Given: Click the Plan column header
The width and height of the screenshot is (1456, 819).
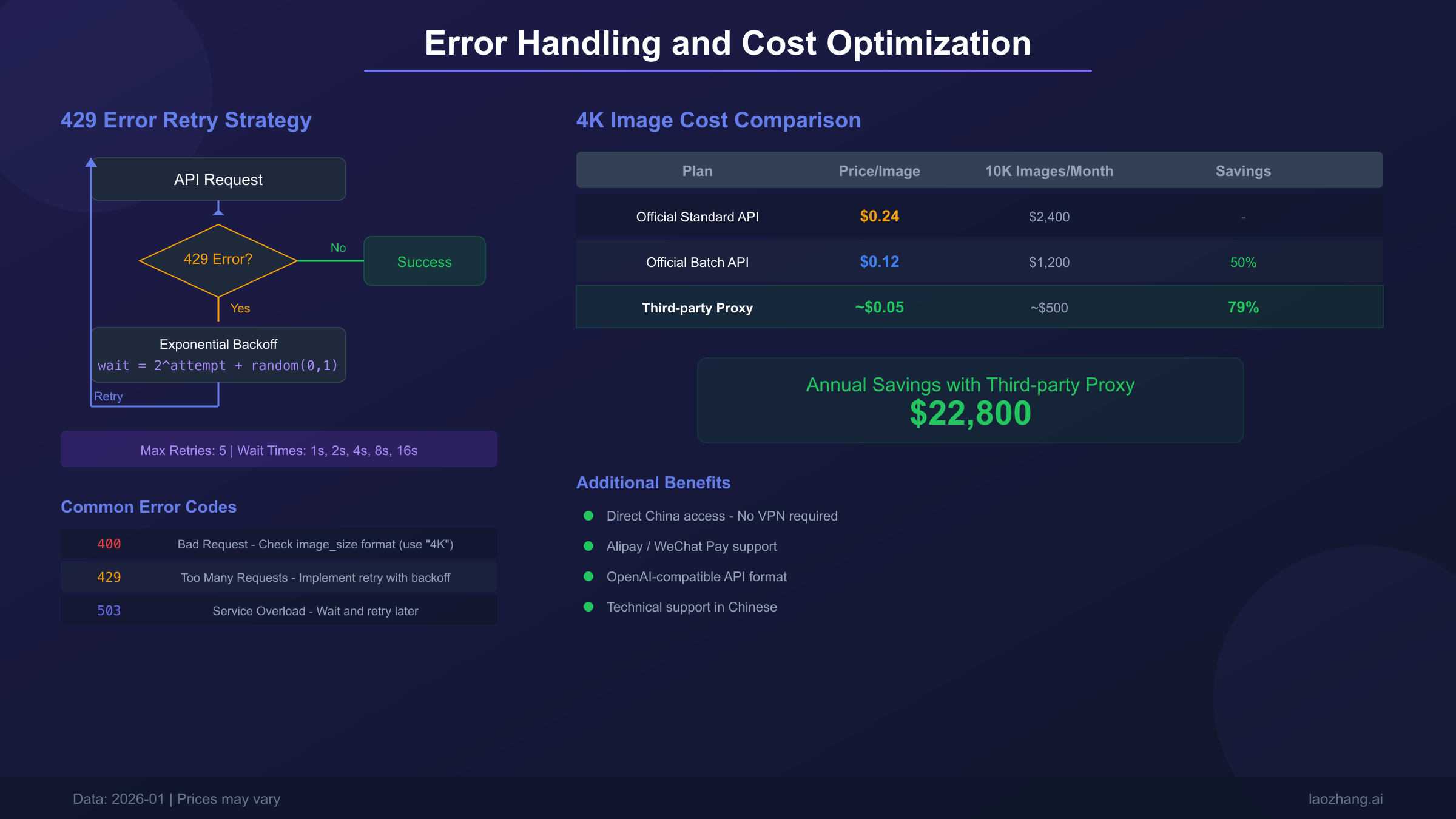Looking at the screenshot, I should (697, 171).
